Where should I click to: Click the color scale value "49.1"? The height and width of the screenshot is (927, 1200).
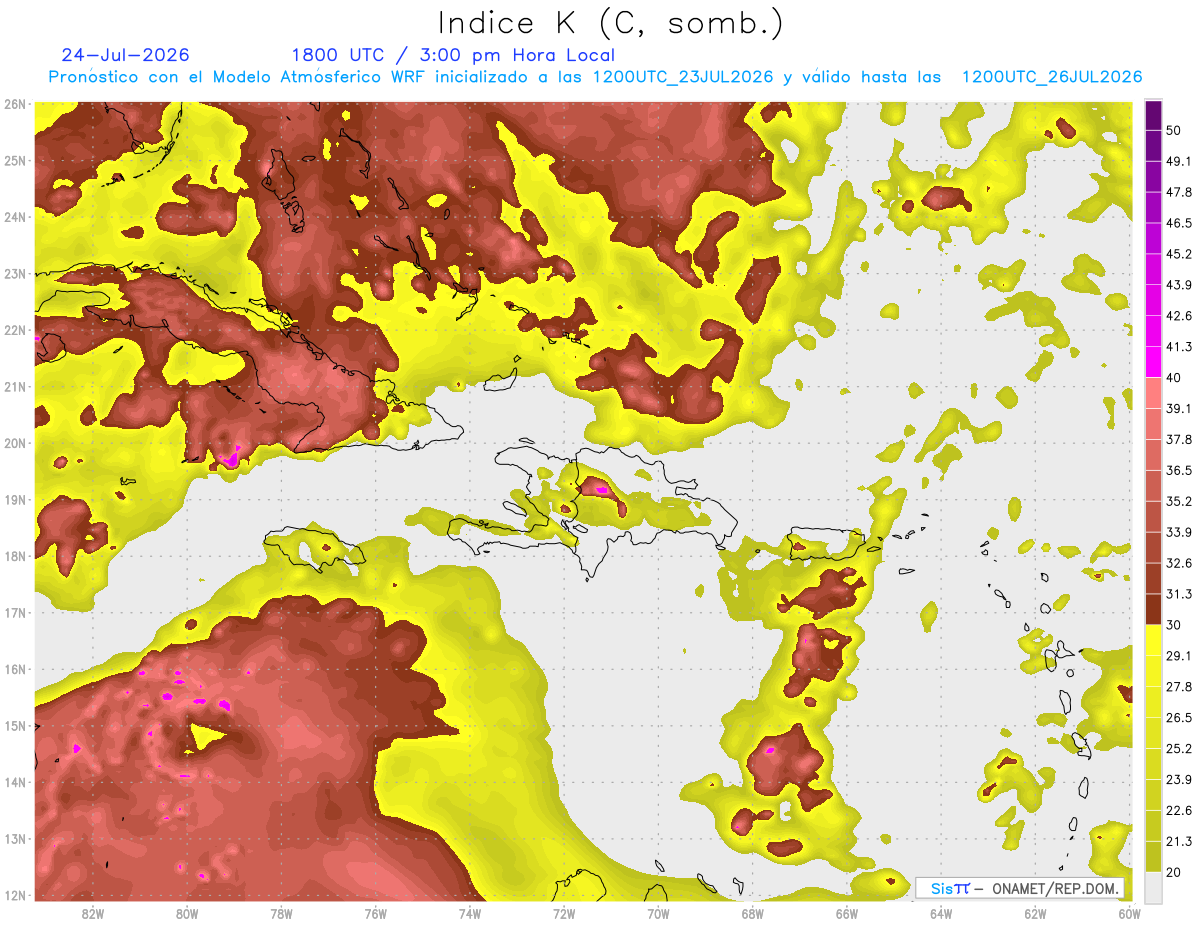[x=1179, y=161]
